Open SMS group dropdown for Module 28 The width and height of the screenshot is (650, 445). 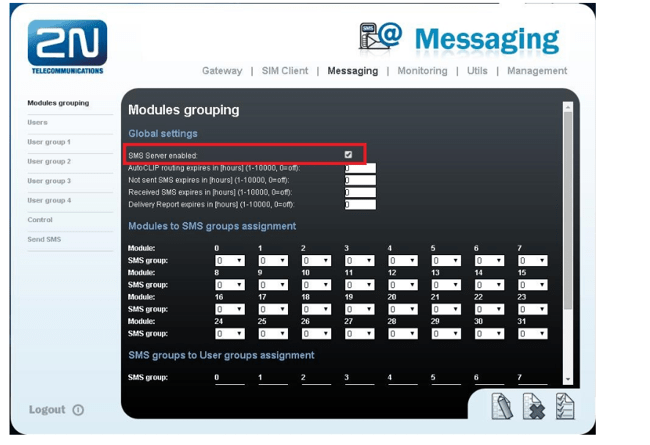(x=403, y=334)
